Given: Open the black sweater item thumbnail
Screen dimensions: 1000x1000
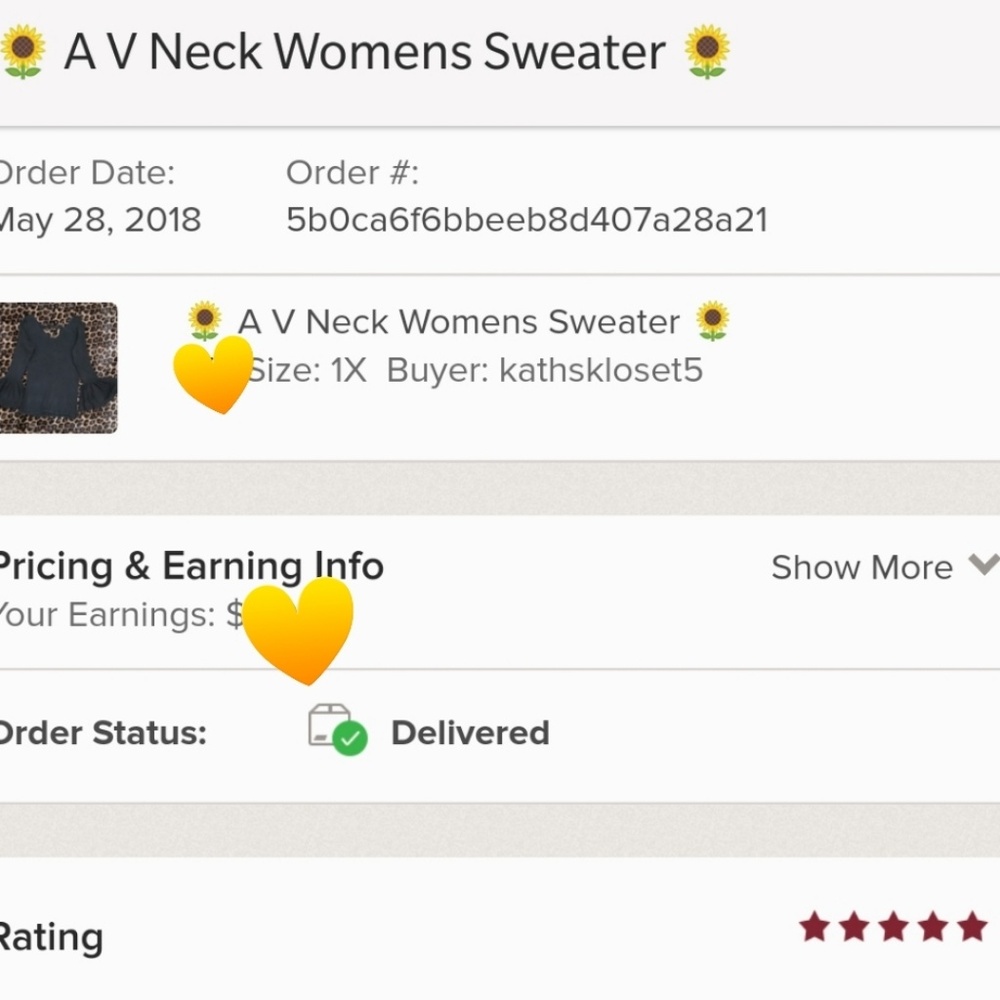Looking at the screenshot, I should 58,368.
